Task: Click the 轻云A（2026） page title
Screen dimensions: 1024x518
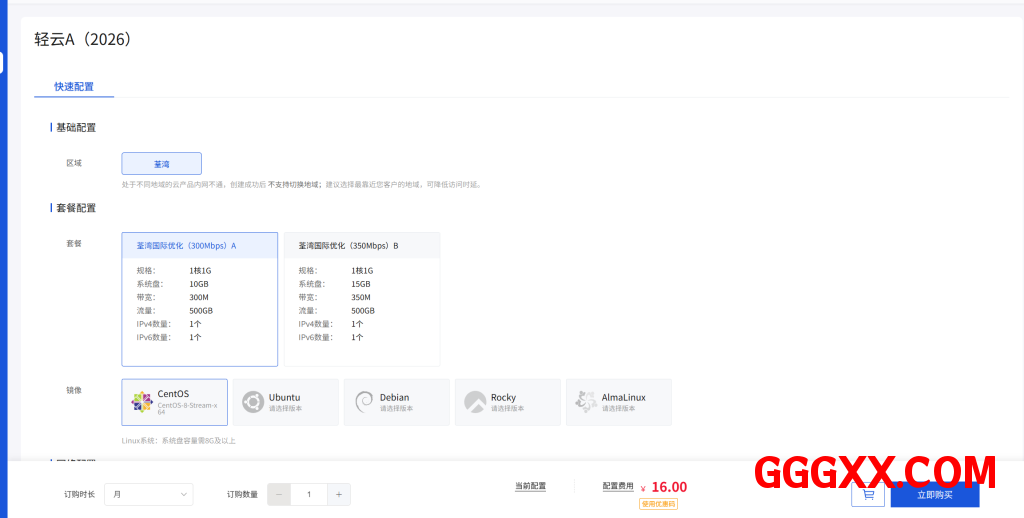Action: tap(83, 40)
